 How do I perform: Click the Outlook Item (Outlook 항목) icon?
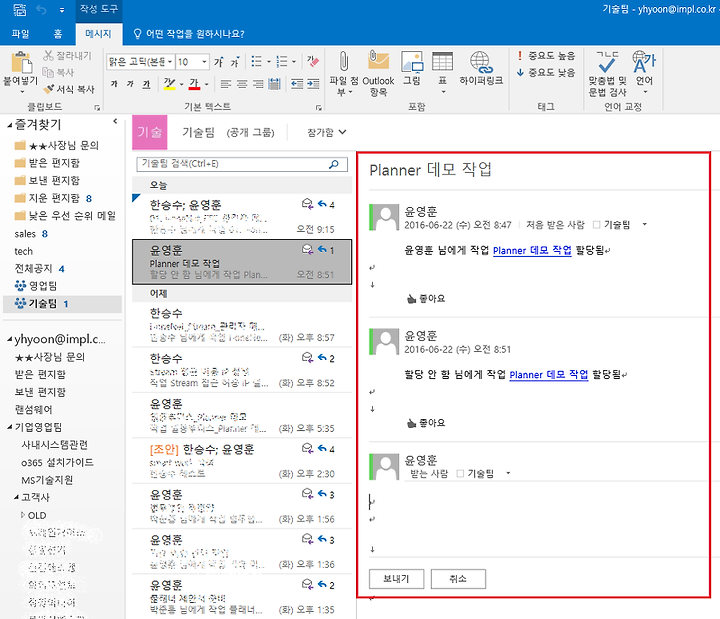(378, 73)
